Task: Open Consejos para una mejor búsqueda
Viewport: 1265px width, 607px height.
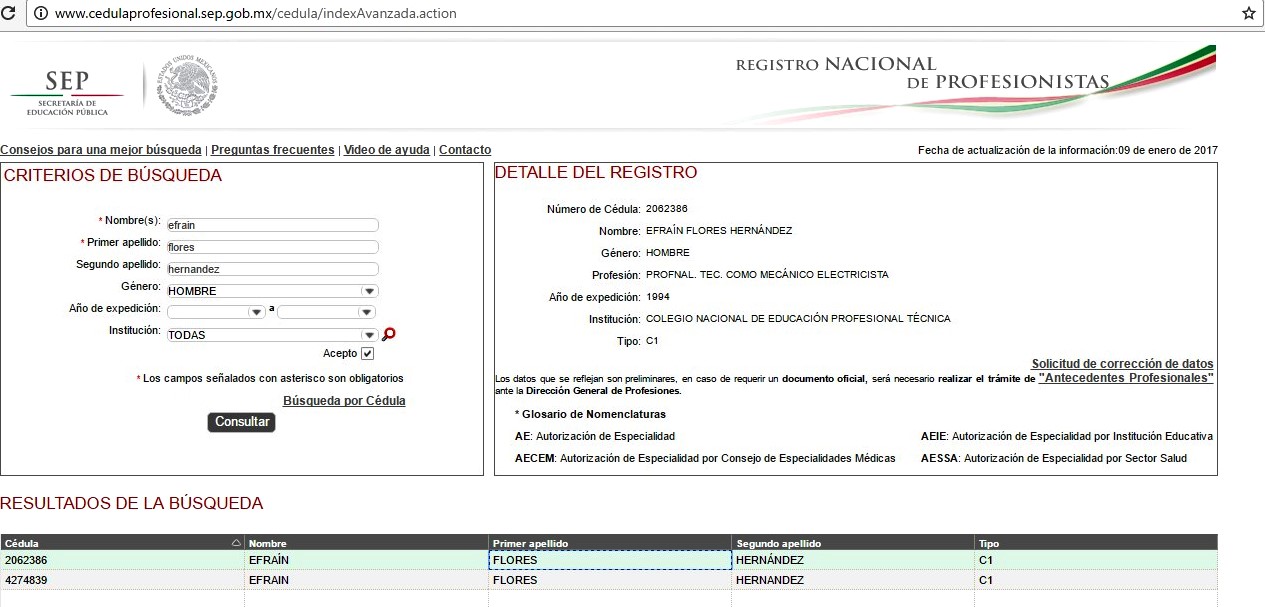Action: click(101, 150)
